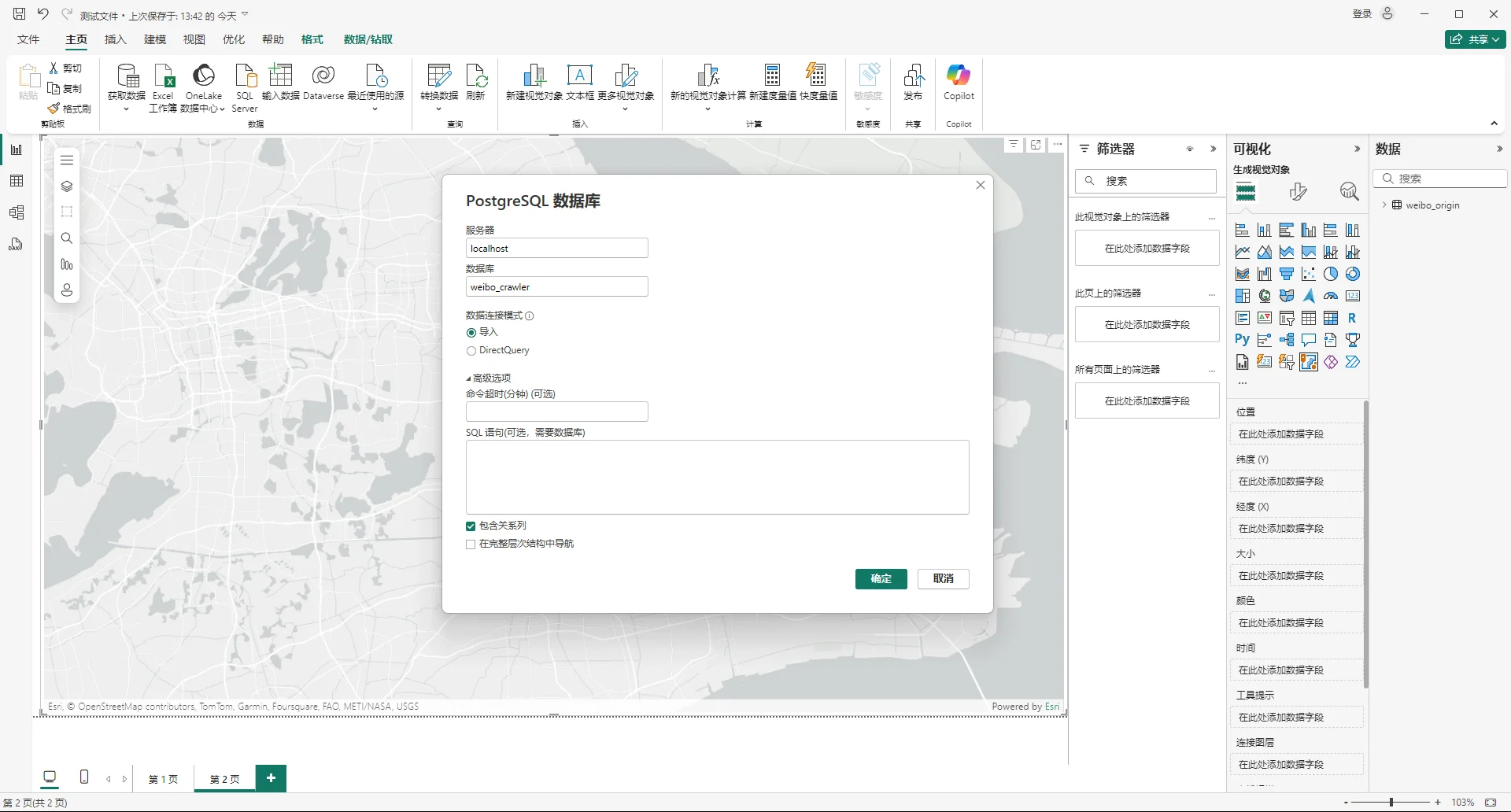Select the DirectQuery radio button

point(471,350)
